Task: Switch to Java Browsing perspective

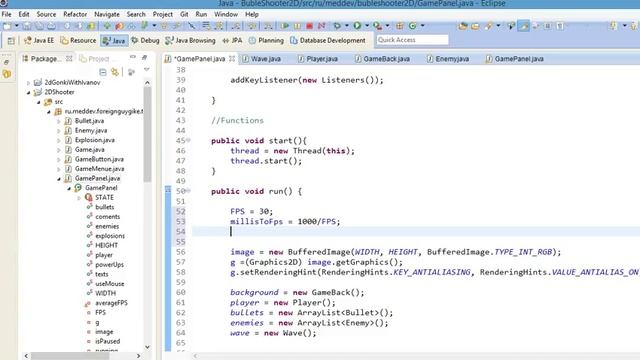Action: click(x=190, y=40)
